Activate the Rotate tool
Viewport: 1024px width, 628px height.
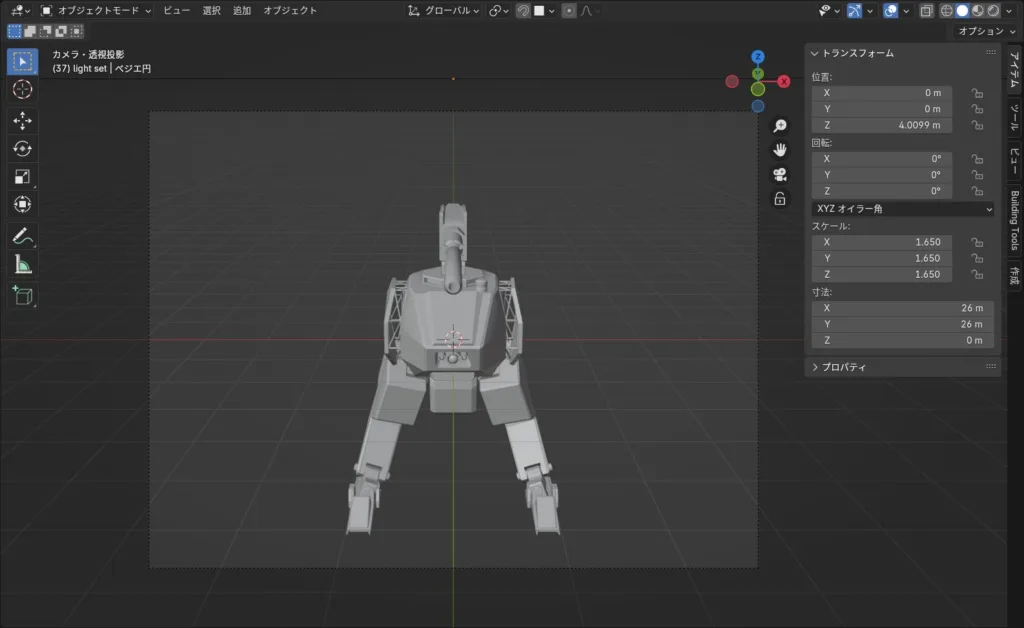22,149
